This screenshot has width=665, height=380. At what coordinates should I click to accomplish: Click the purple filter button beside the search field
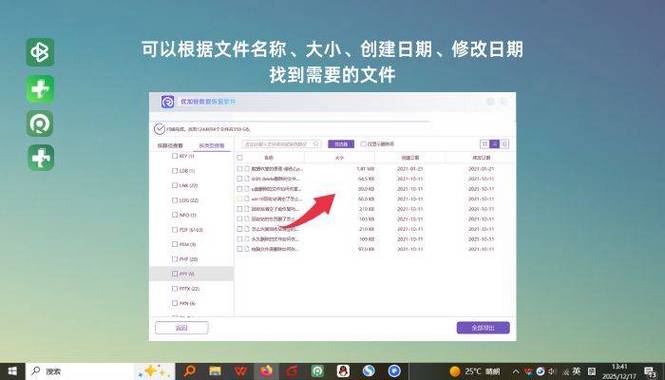[x=341, y=144]
